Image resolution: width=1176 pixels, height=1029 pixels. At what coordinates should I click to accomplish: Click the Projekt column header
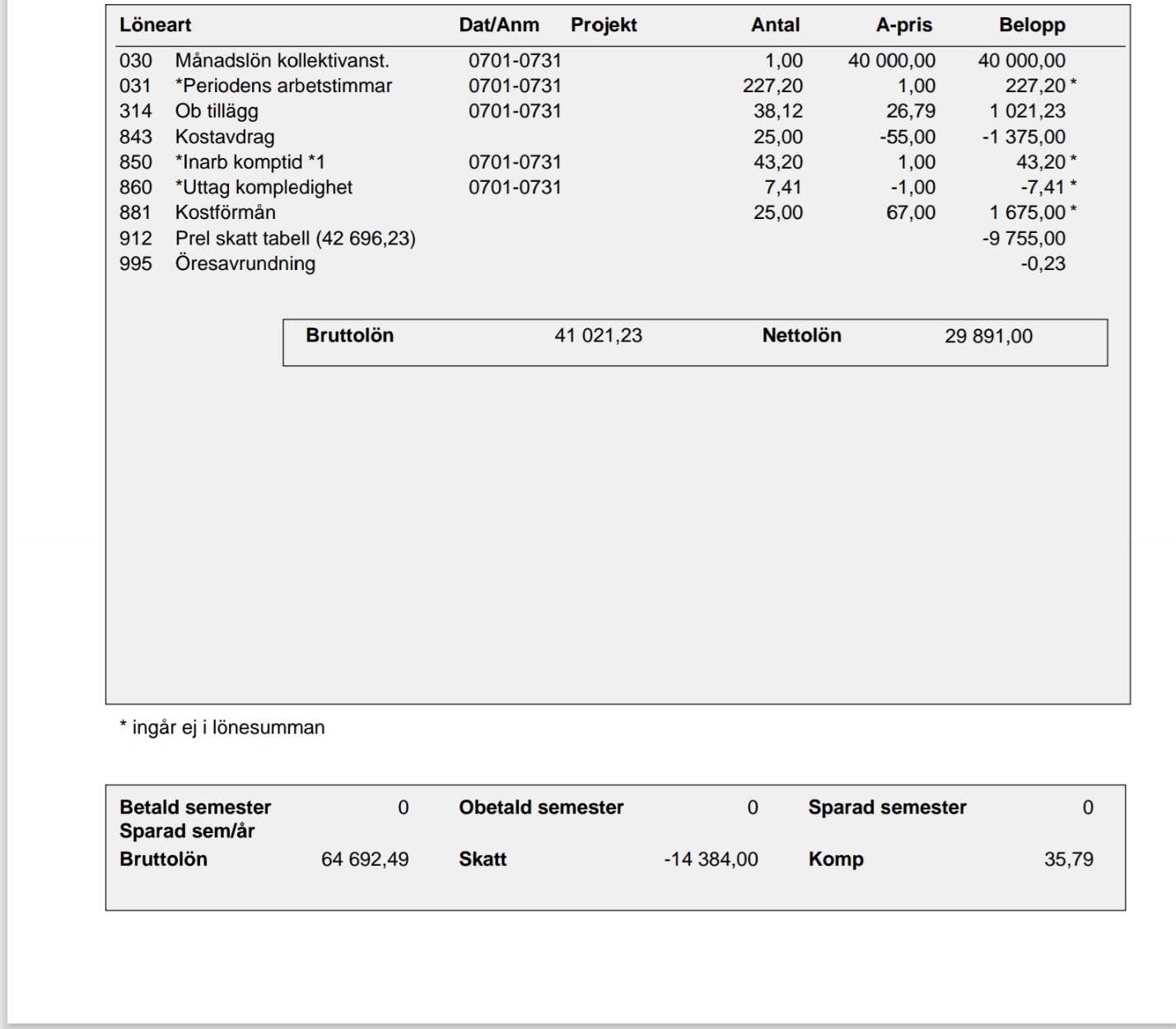click(604, 26)
